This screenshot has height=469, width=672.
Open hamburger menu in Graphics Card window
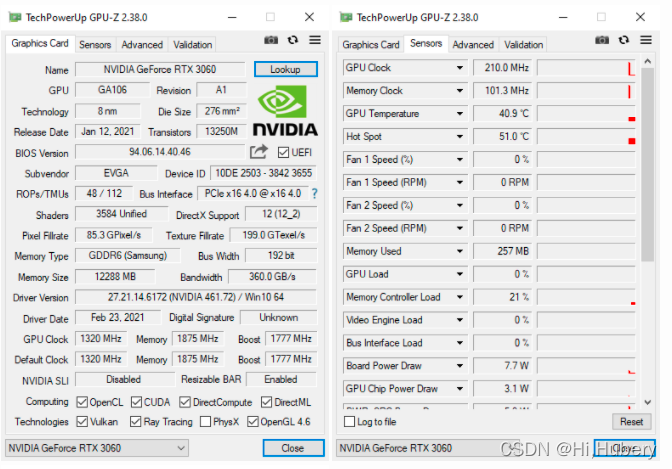pyautogui.click(x=315, y=40)
